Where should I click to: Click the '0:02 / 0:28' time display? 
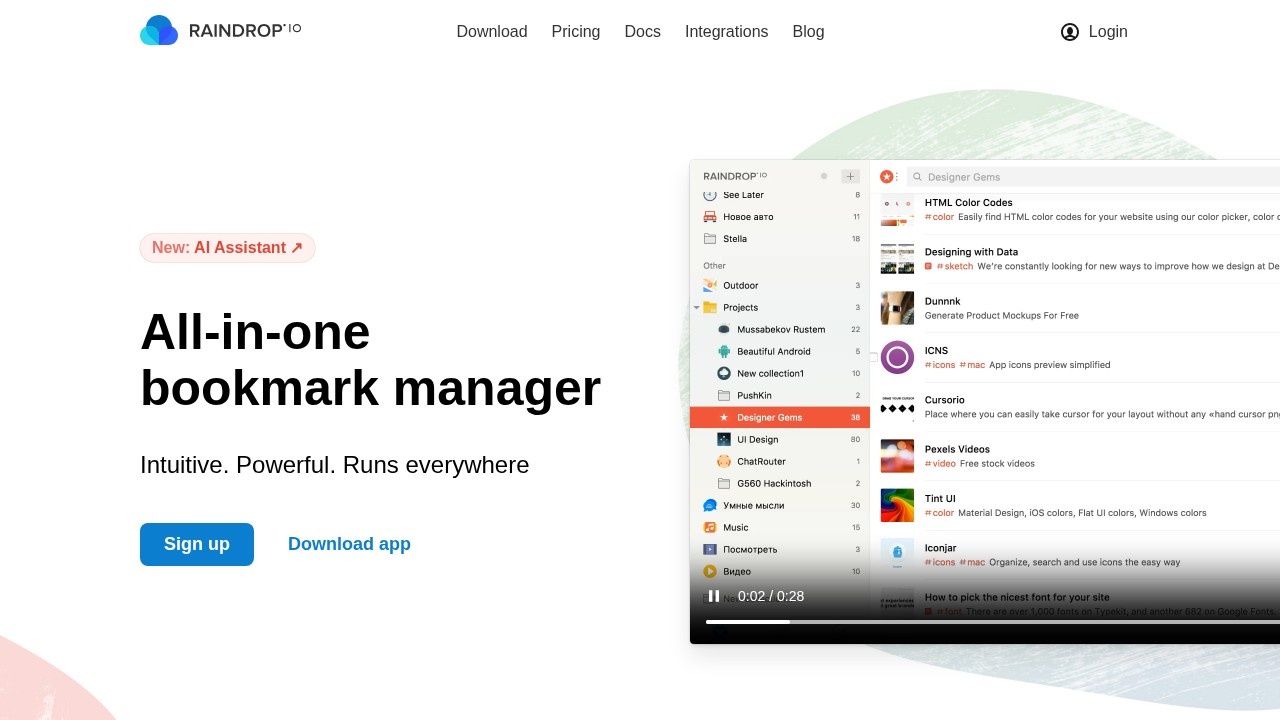click(771, 596)
